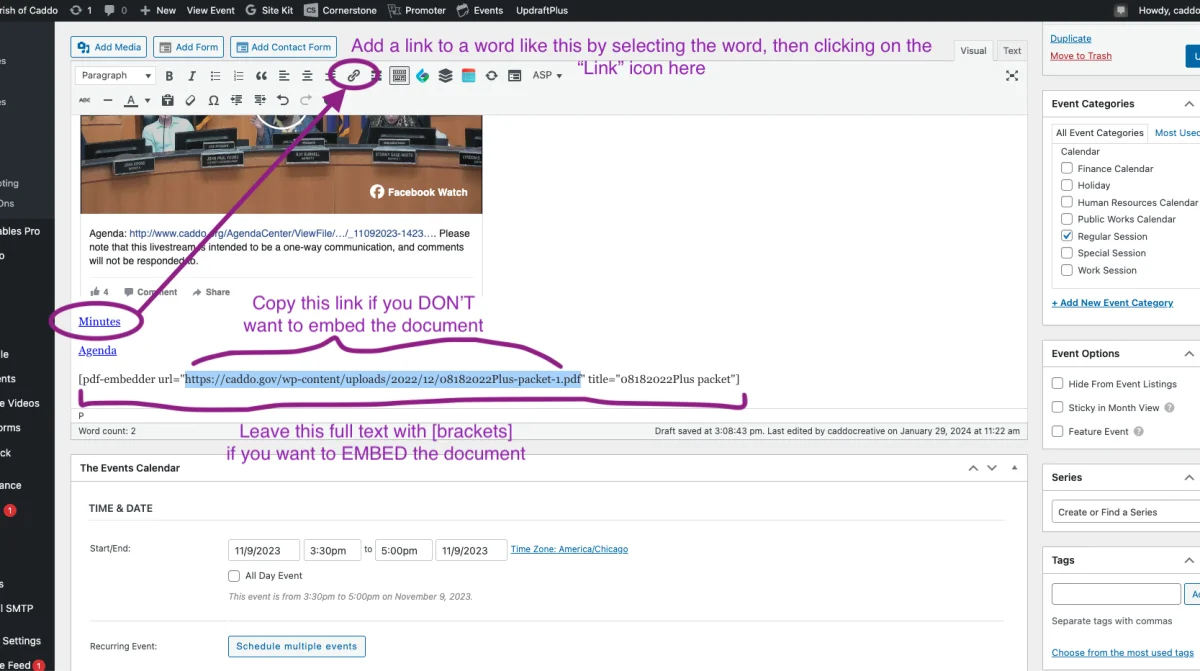Apply italic formatting to text

192,76
